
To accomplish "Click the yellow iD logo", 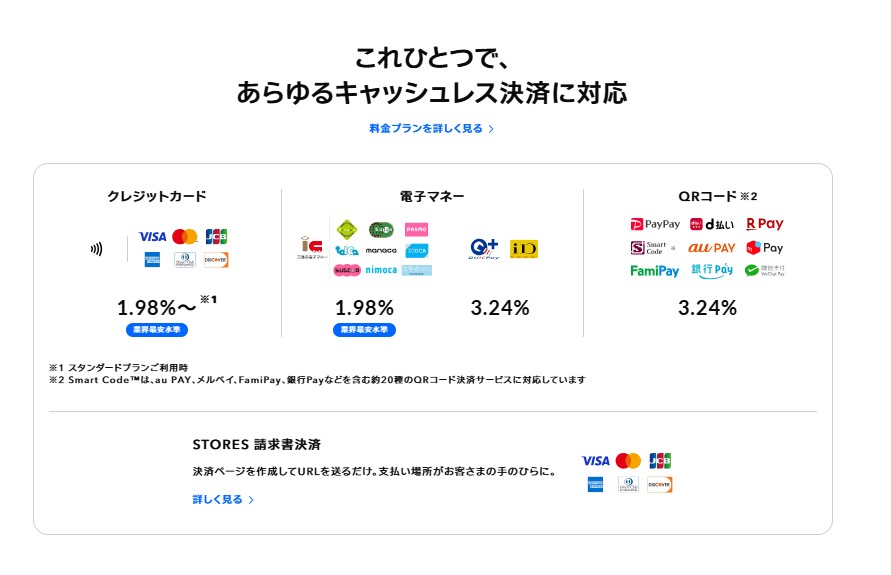I will (523, 249).
